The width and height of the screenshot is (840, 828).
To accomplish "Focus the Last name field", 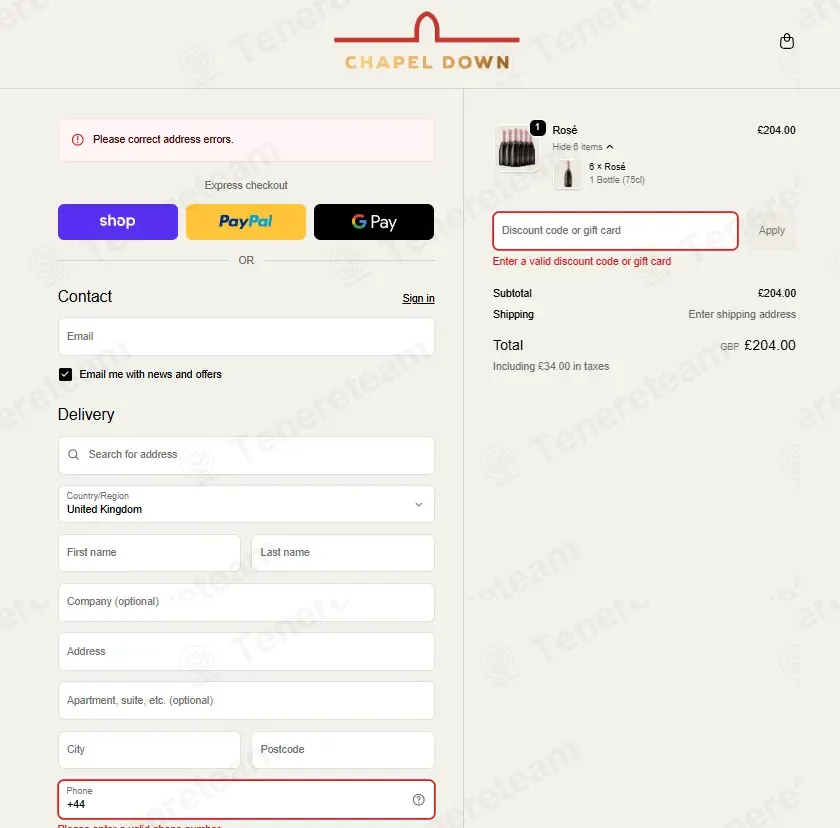I will tap(343, 553).
